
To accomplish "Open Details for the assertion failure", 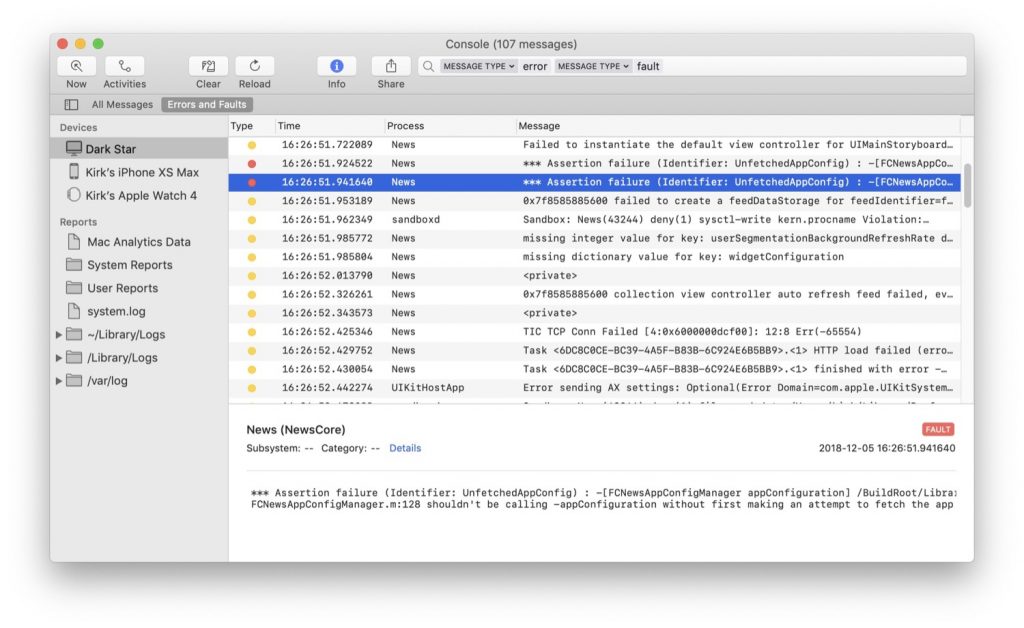I will coord(405,448).
